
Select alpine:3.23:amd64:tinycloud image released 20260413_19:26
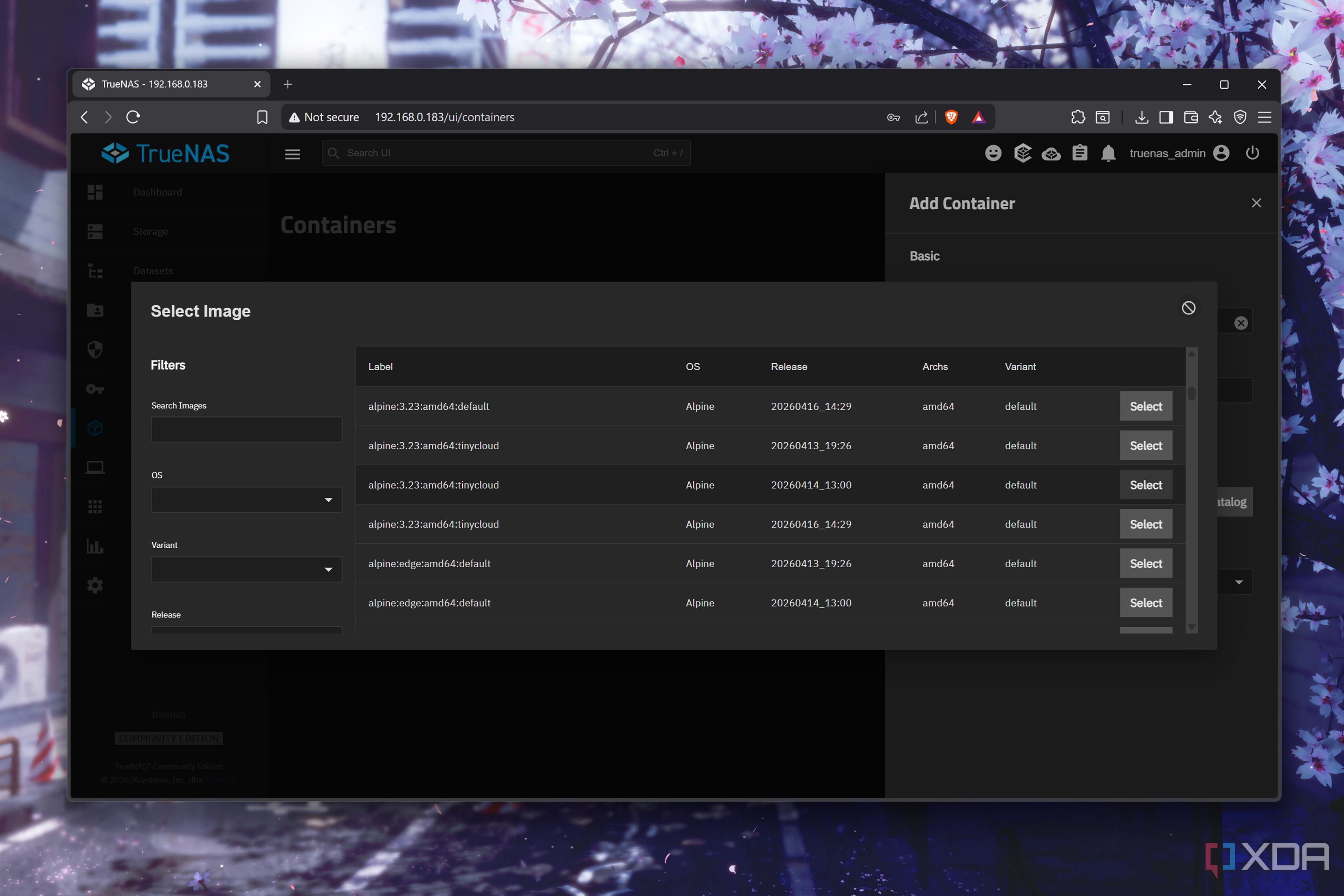pyautogui.click(x=1146, y=446)
